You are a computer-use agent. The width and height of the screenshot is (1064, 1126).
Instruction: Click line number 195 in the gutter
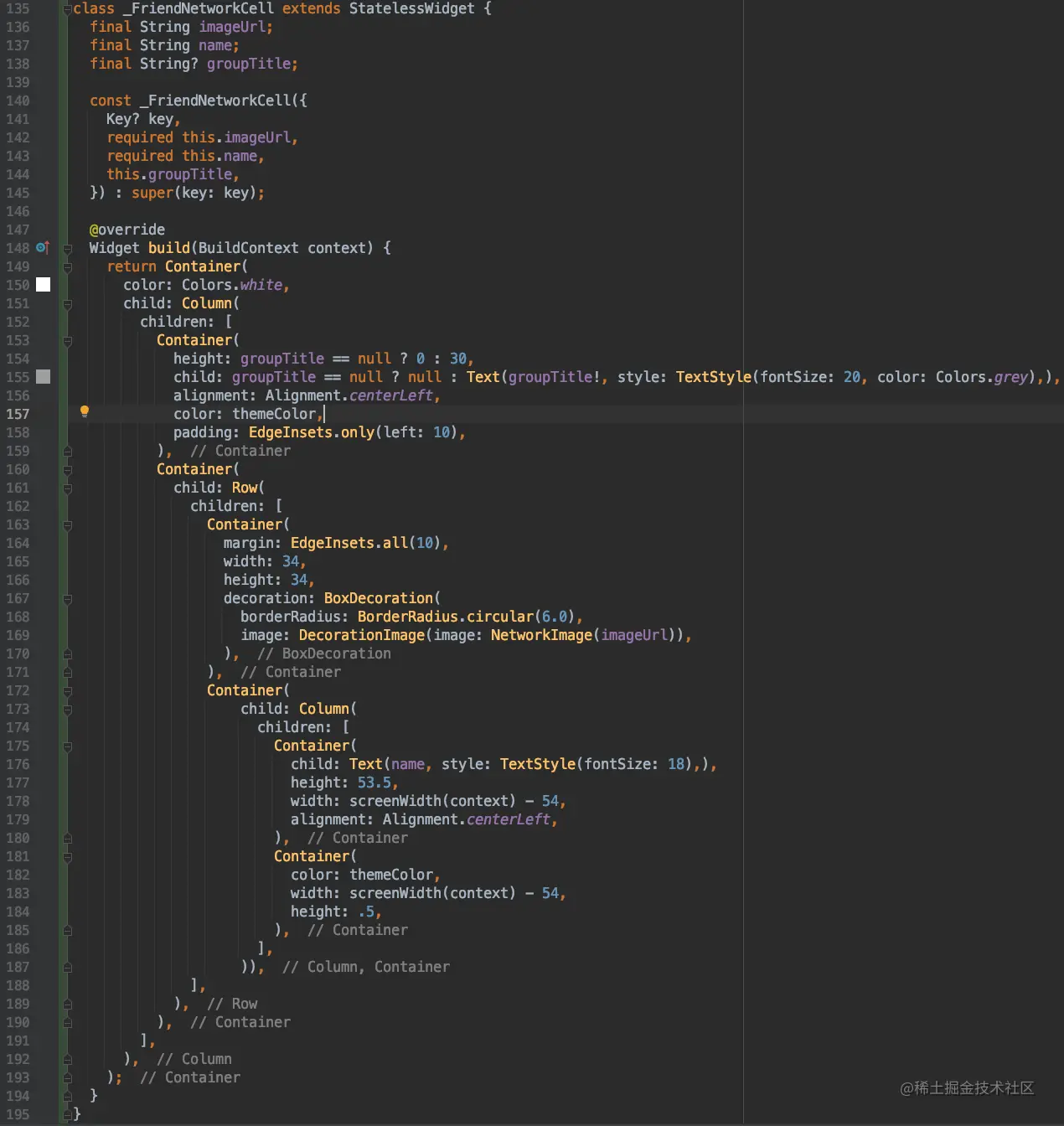coord(18,1114)
